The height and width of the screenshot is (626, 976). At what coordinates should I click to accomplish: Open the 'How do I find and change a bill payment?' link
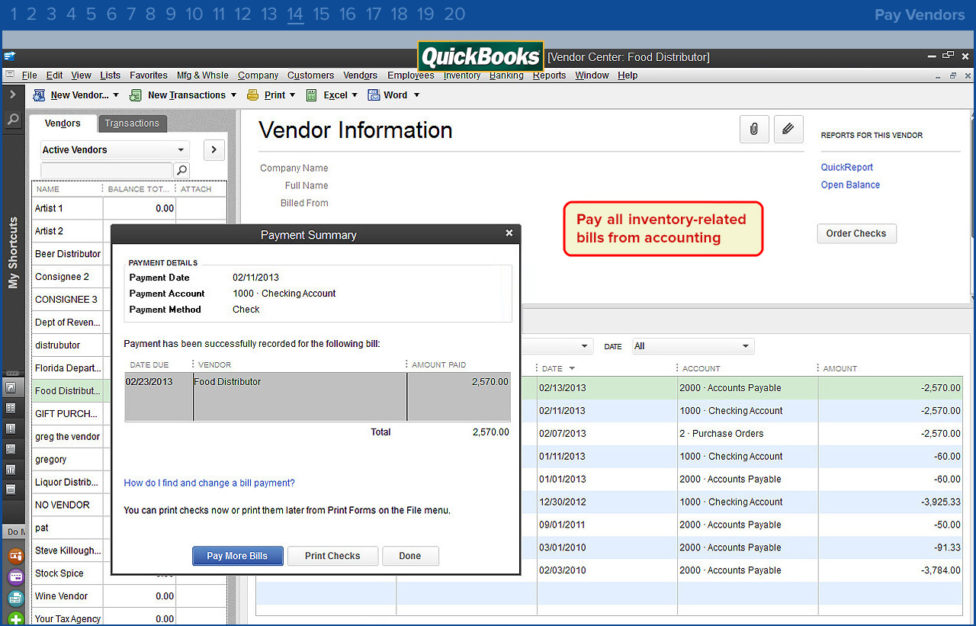pos(209,483)
